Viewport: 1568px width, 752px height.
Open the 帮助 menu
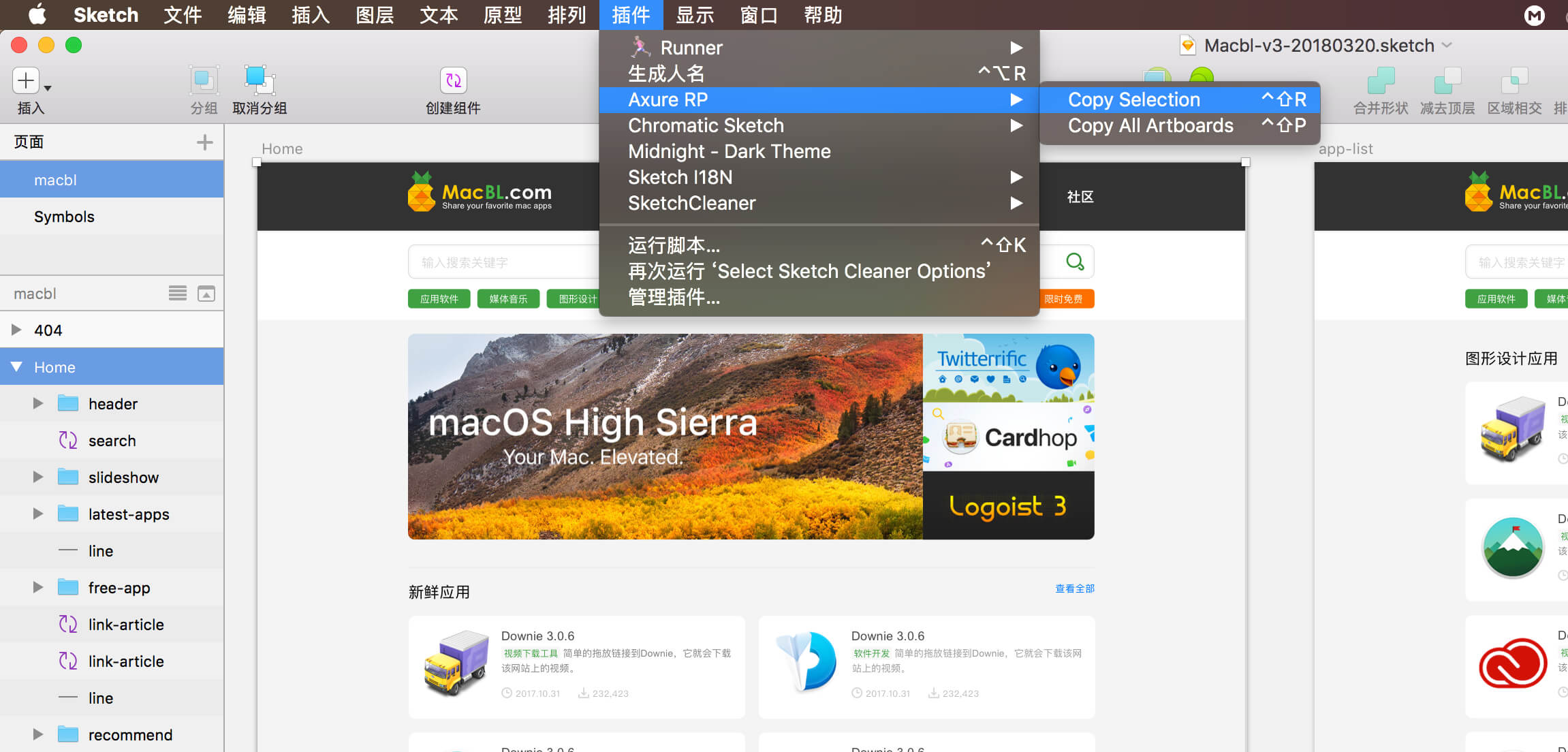tap(823, 15)
